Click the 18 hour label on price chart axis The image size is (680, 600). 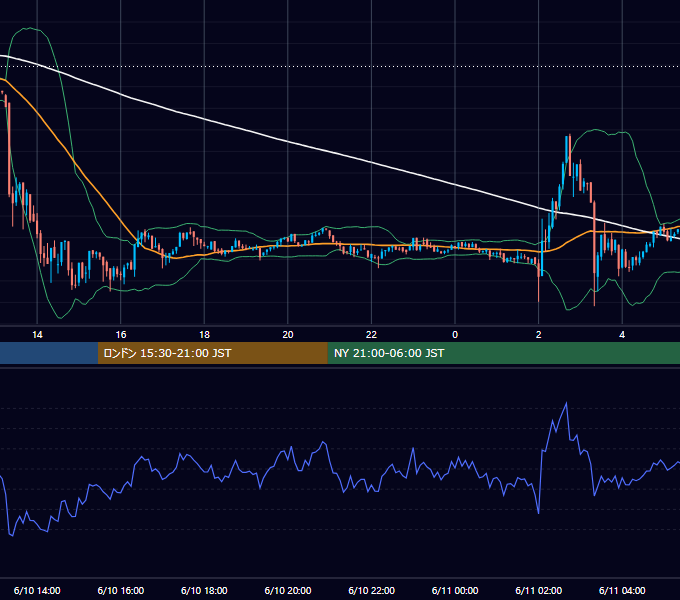click(204, 335)
